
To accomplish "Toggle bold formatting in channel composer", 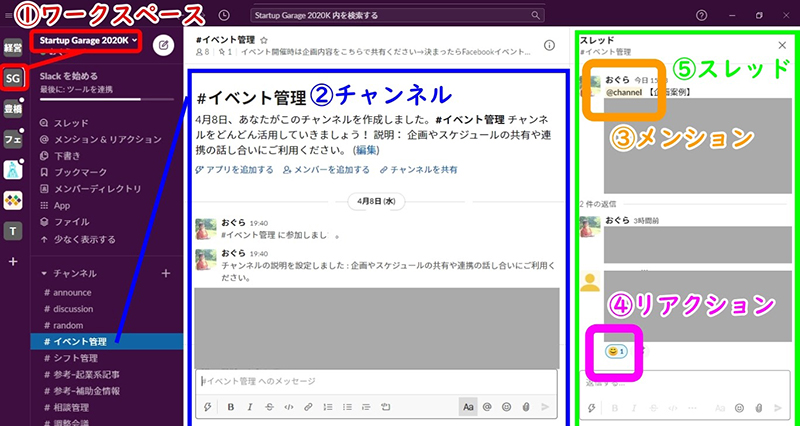I will [231, 407].
